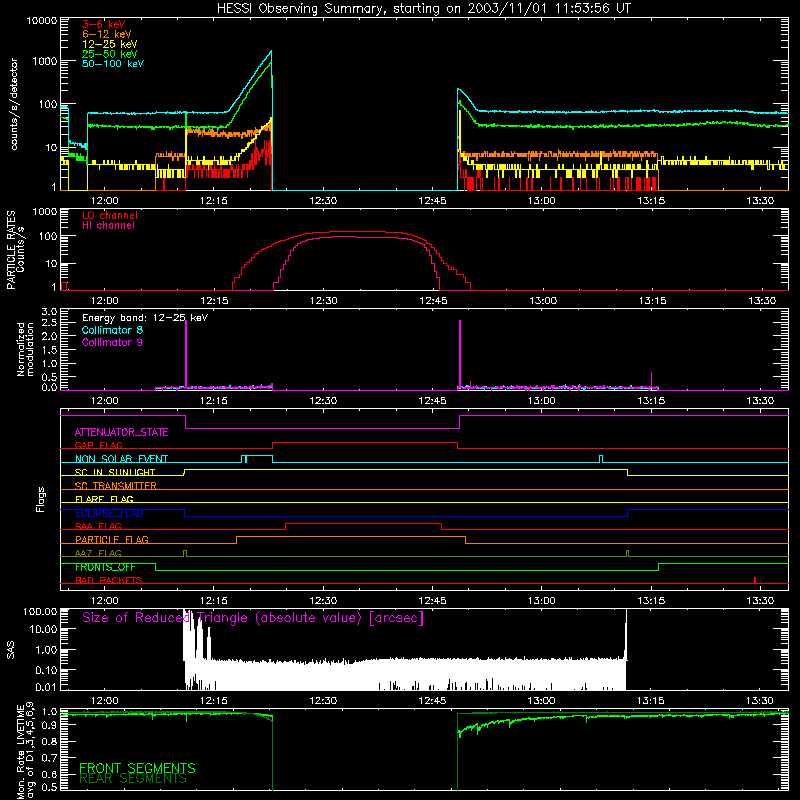Click the 10000 tick on the count-rate axis
The width and height of the screenshot is (800, 800).
click(x=42, y=21)
